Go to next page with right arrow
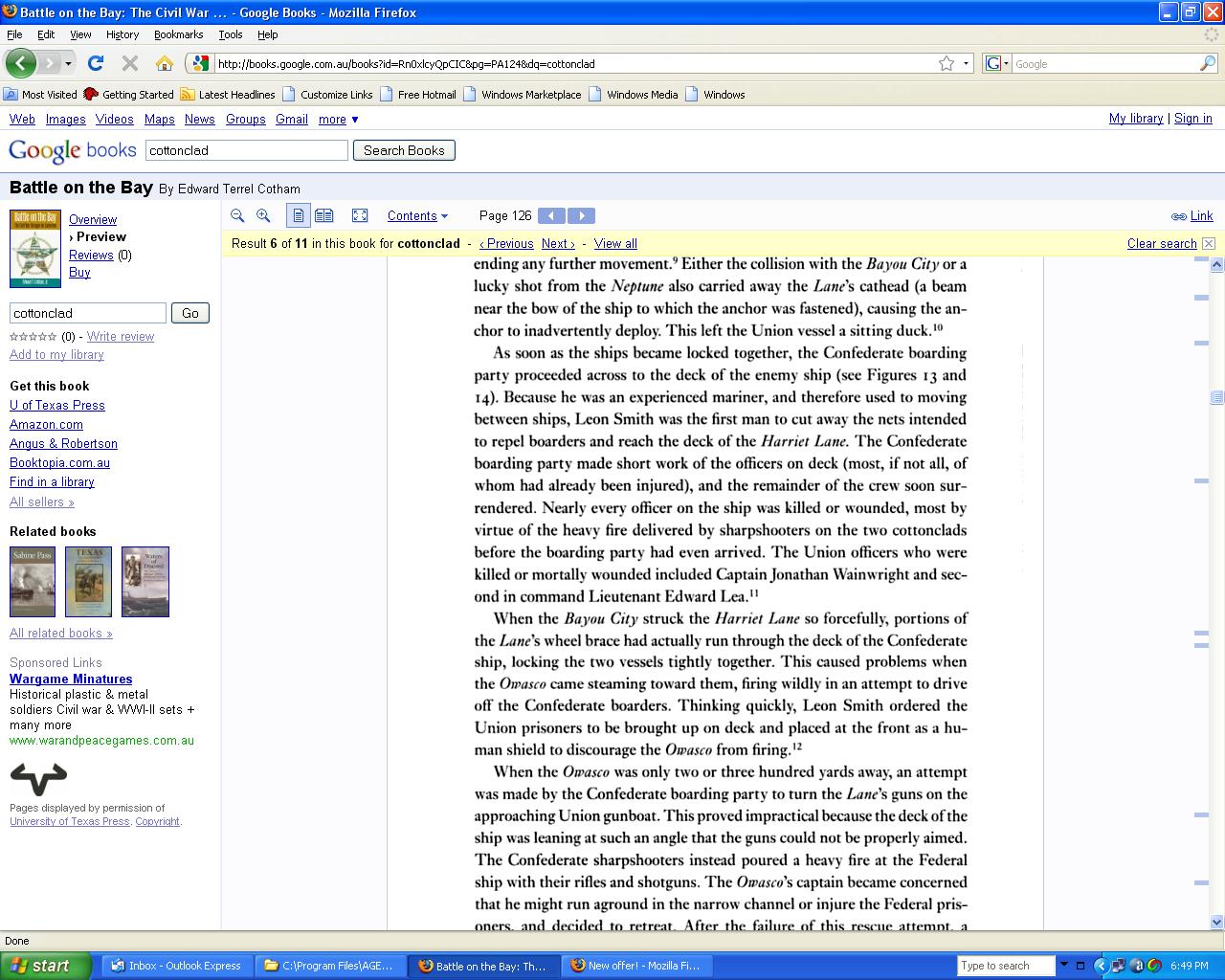The width and height of the screenshot is (1225, 980). [581, 216]
